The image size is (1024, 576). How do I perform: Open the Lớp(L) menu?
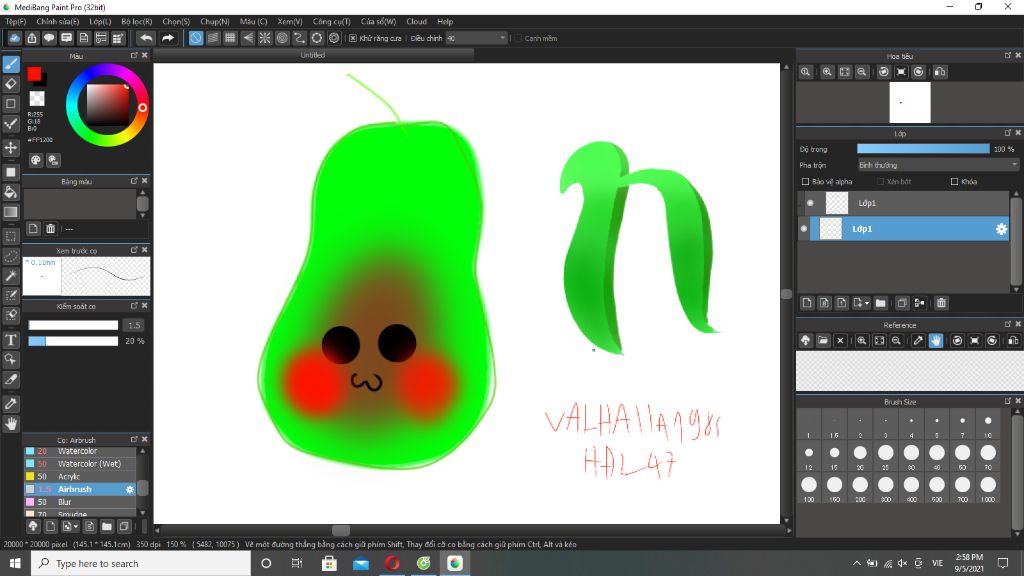pos(100,22)
